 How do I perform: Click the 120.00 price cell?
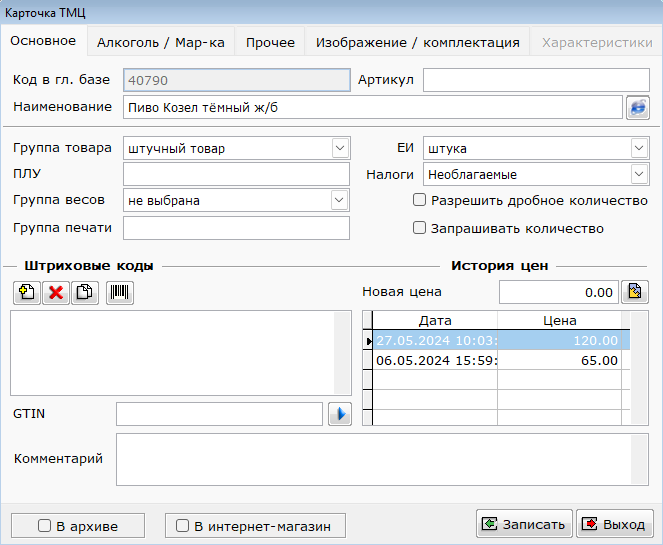(559, 340)
